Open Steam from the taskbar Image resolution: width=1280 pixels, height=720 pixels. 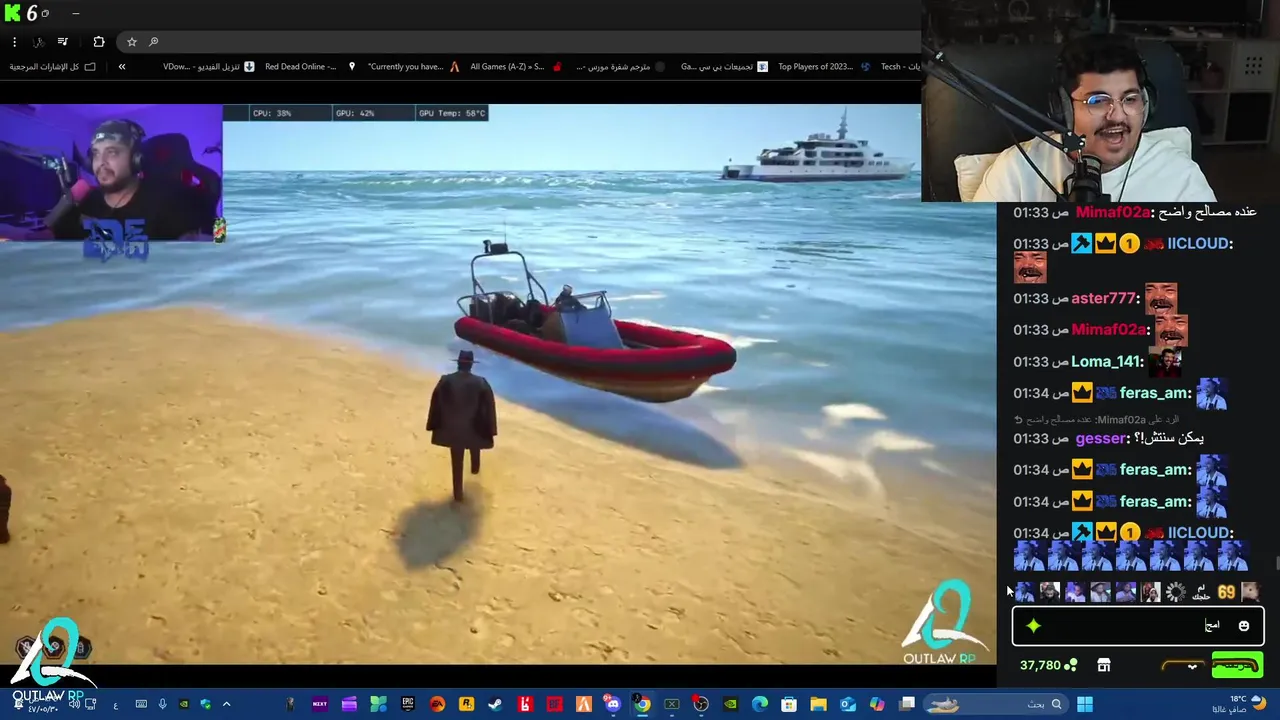tap(495, 704)
